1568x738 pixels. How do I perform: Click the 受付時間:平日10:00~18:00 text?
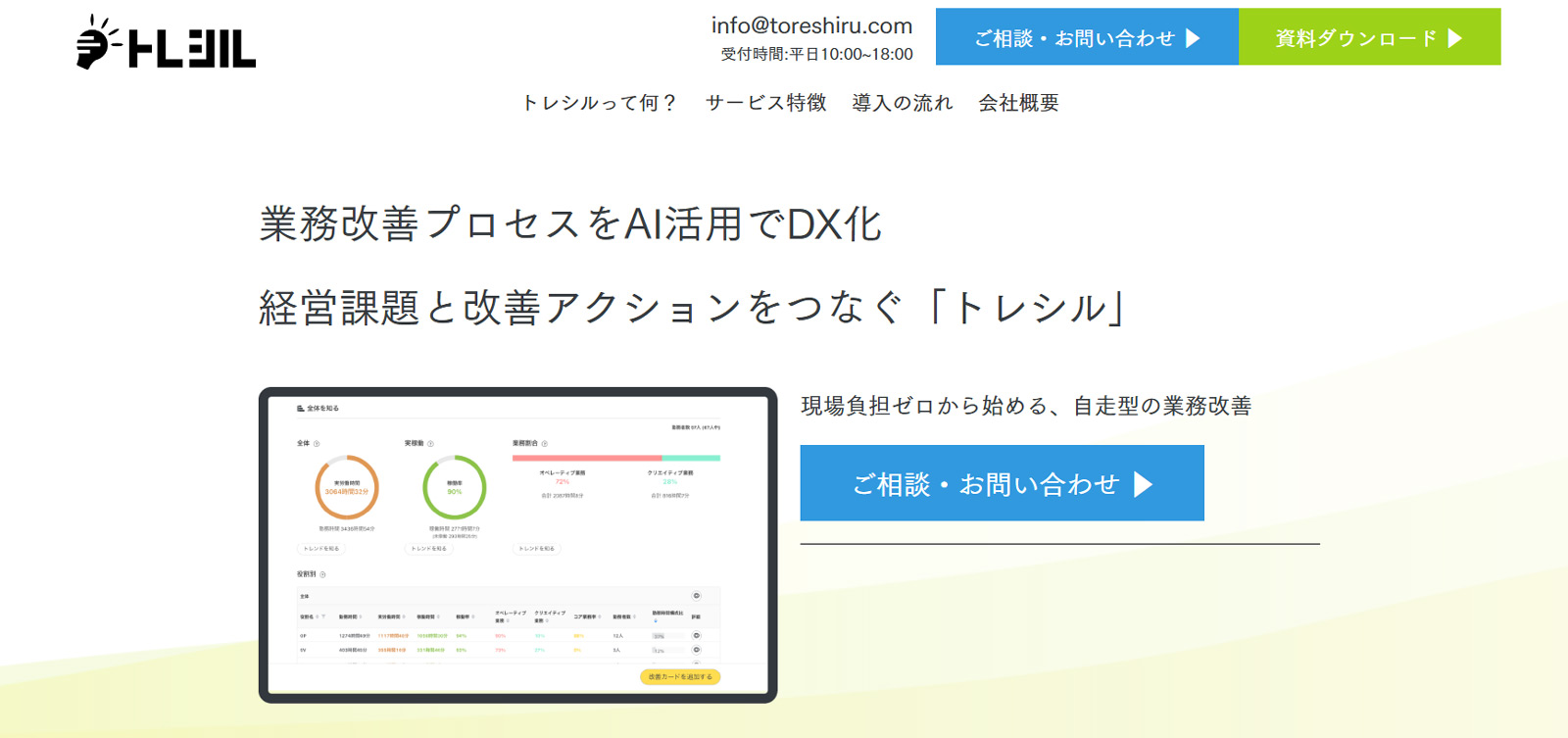click(816, 54)
